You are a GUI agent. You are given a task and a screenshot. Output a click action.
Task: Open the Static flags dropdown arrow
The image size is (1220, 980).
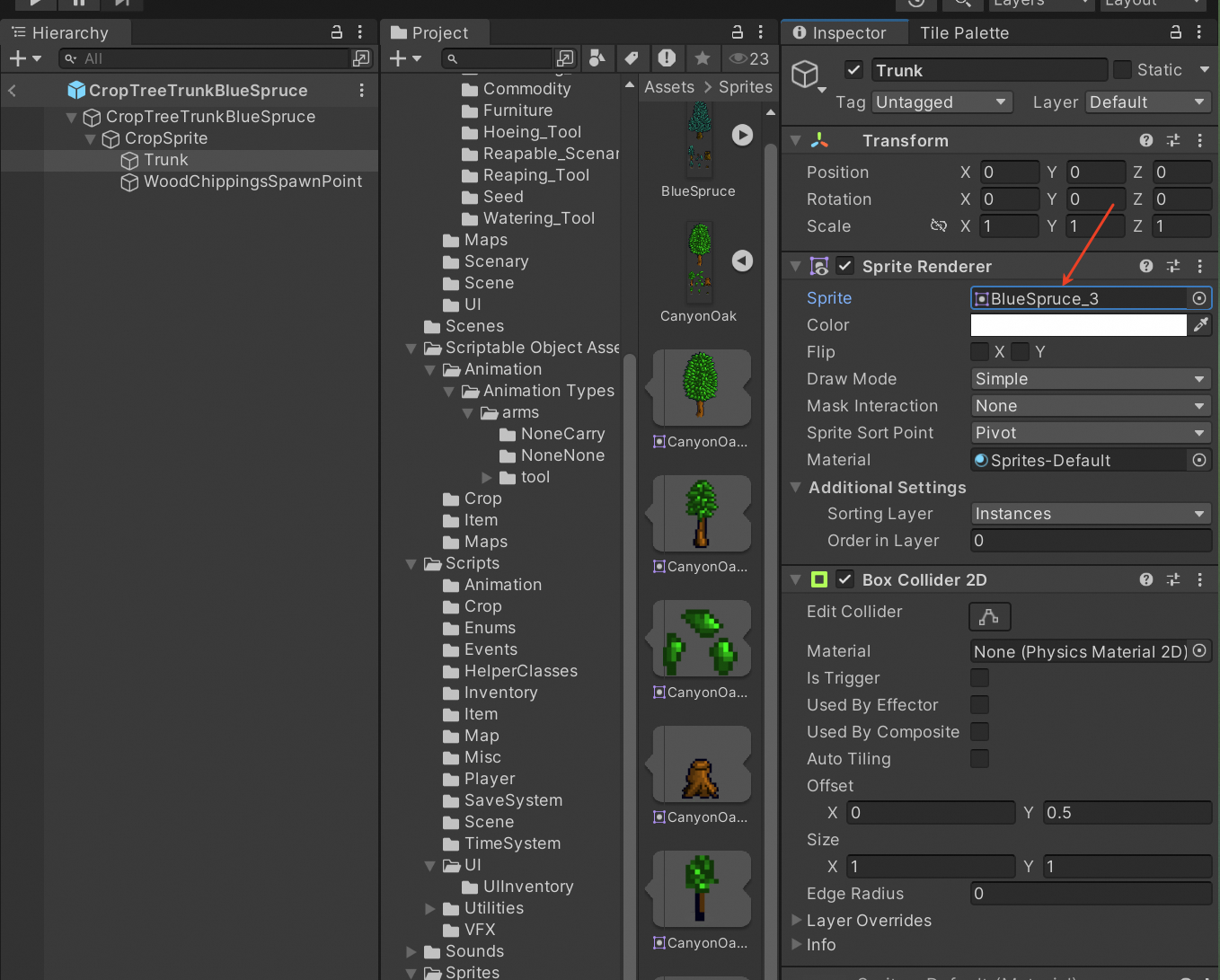point(1204,70)
